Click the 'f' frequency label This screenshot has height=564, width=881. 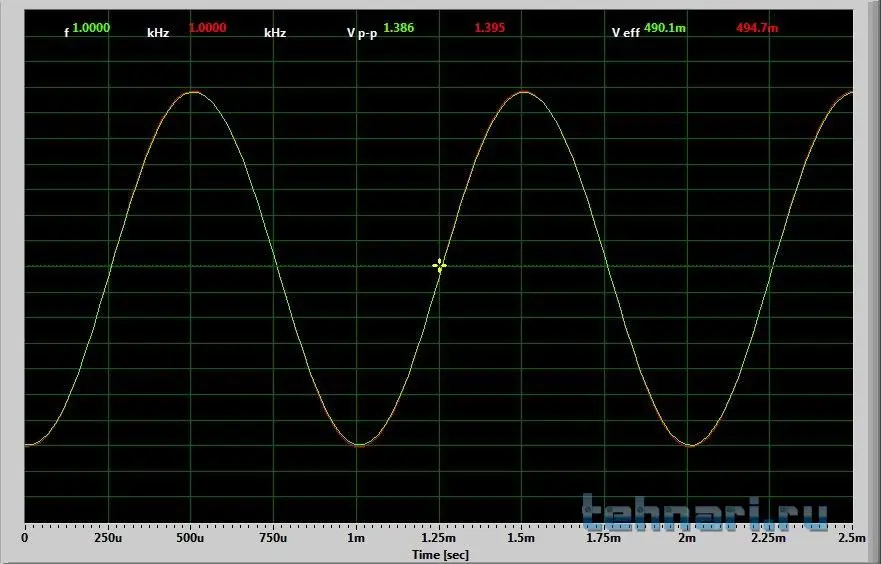(x=66, y=33)
